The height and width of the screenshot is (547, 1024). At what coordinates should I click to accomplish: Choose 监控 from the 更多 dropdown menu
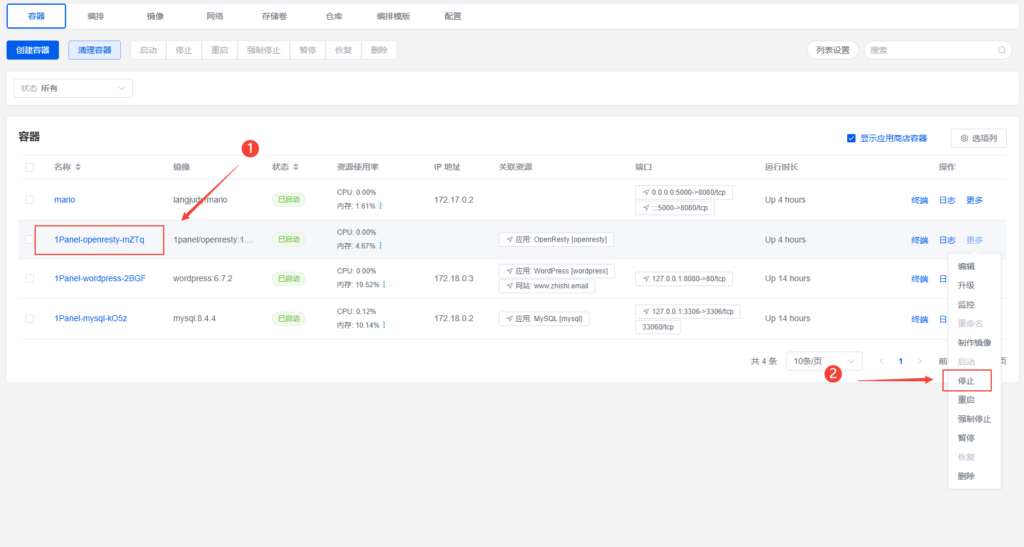click(966, 305)
